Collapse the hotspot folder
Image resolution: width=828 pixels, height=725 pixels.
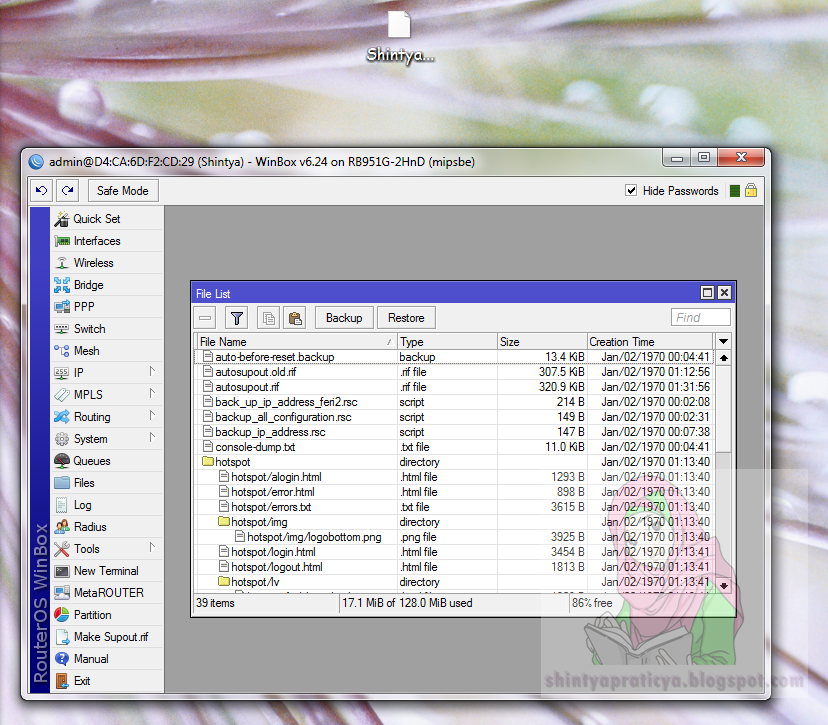click(208, 462)
